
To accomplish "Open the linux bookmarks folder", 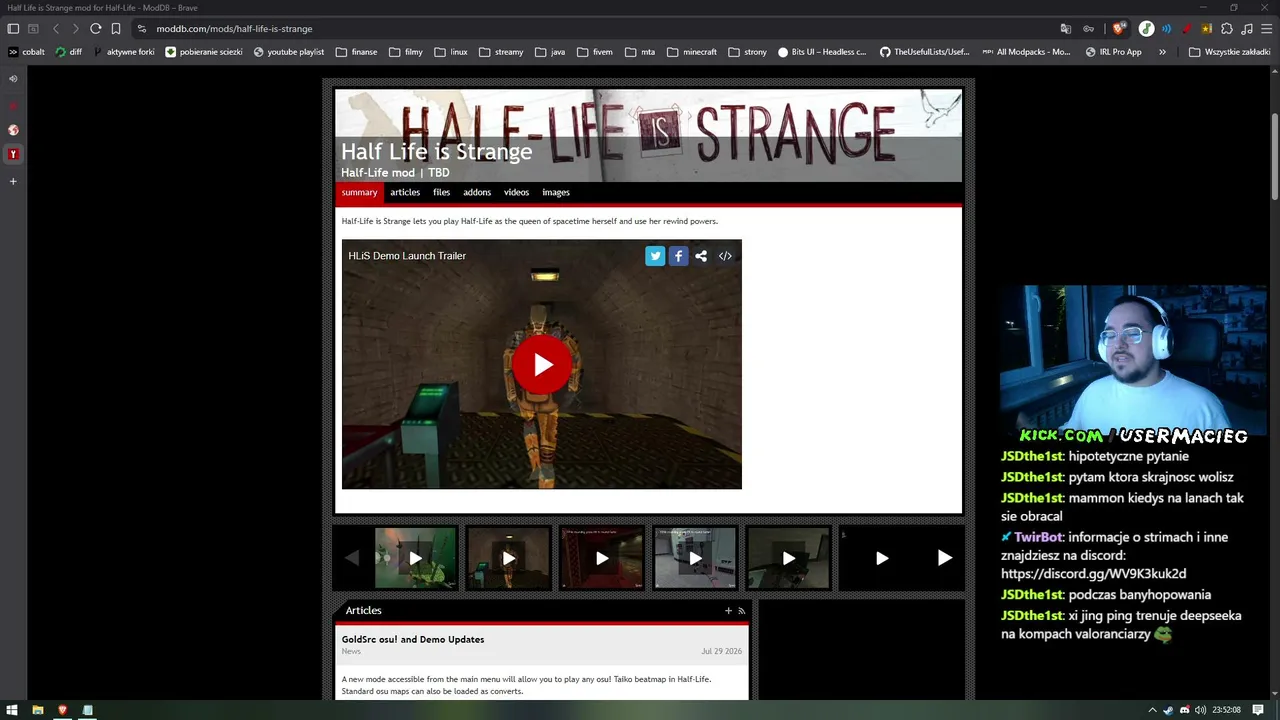I will [x=451, y=52].
